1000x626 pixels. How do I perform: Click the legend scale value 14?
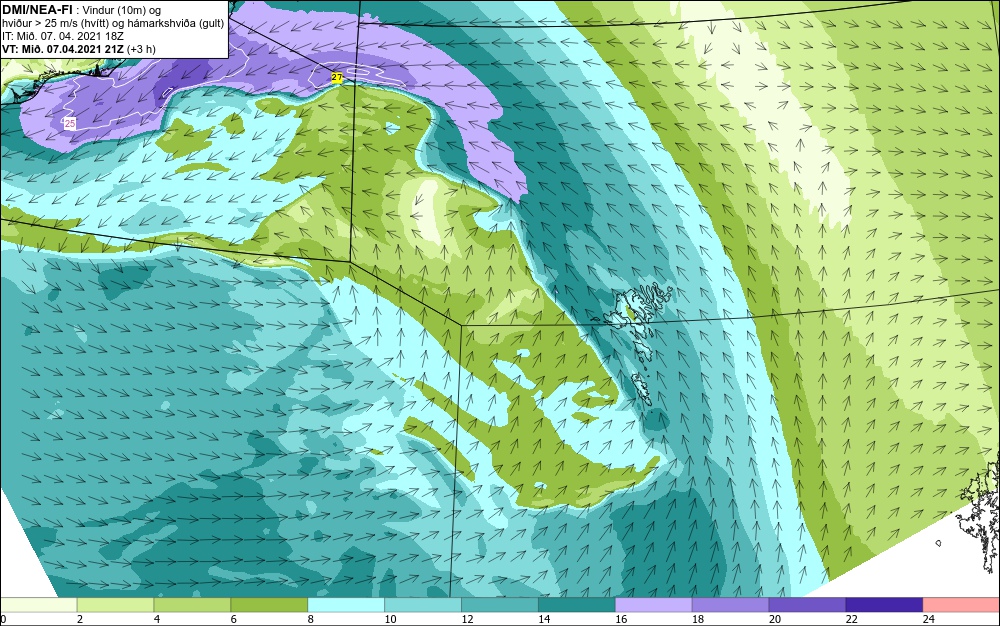click(544, 619)
